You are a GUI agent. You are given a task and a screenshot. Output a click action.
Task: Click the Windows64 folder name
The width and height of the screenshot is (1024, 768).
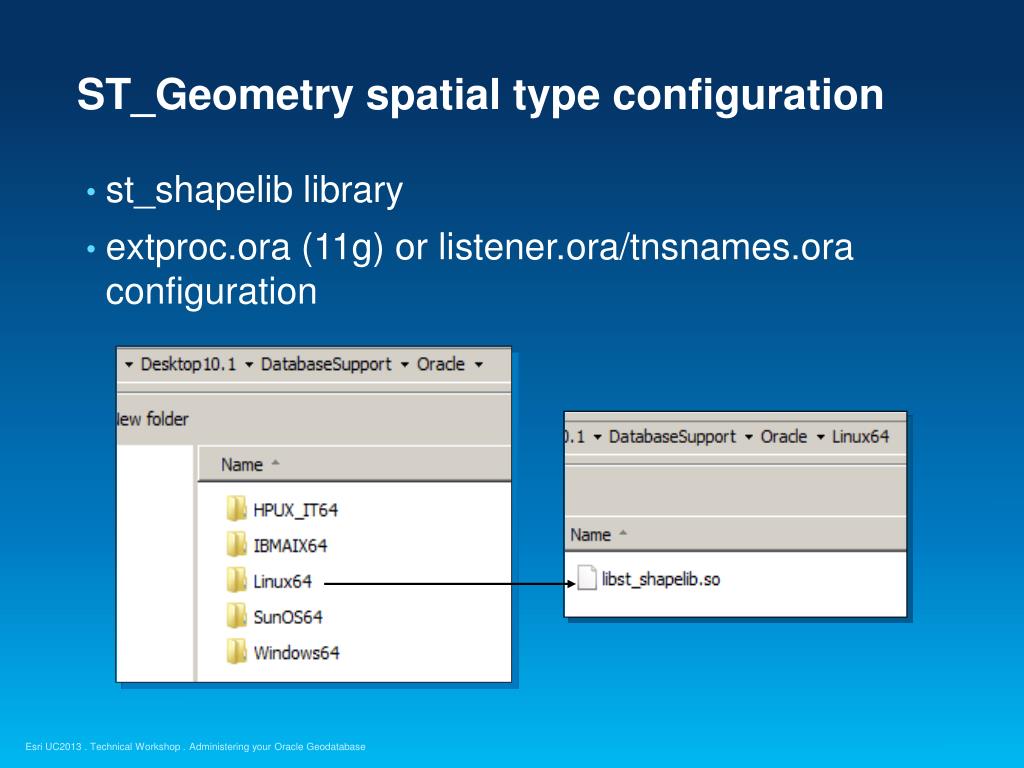point(296,652)
